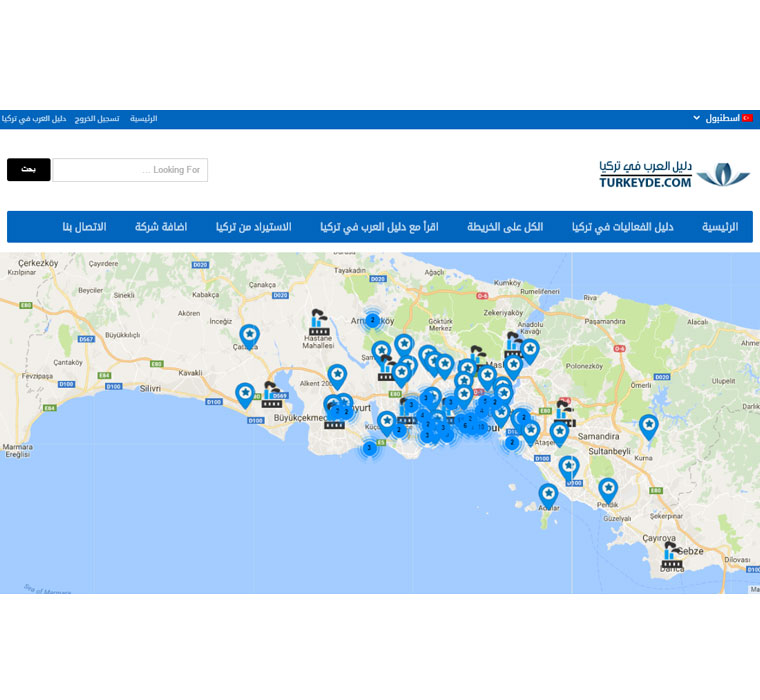Click the factory icon at Gebze
The image size is (760, 700).
click(x=672, y=556)
